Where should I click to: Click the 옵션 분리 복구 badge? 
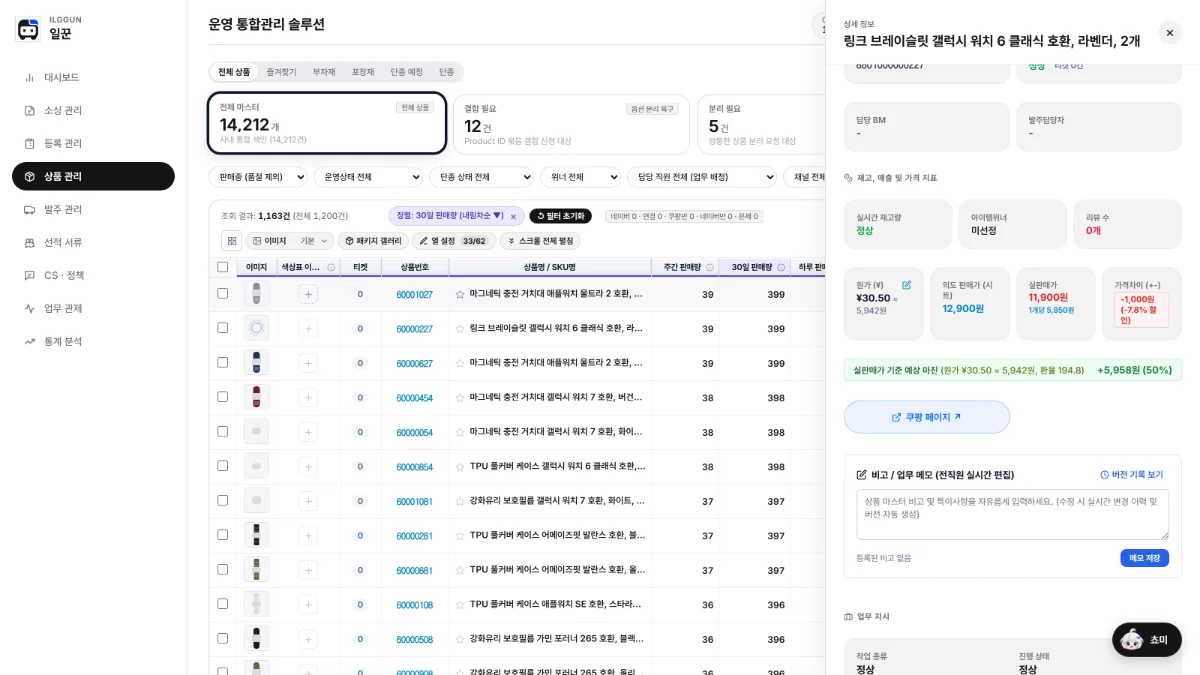tap(652, 108)
